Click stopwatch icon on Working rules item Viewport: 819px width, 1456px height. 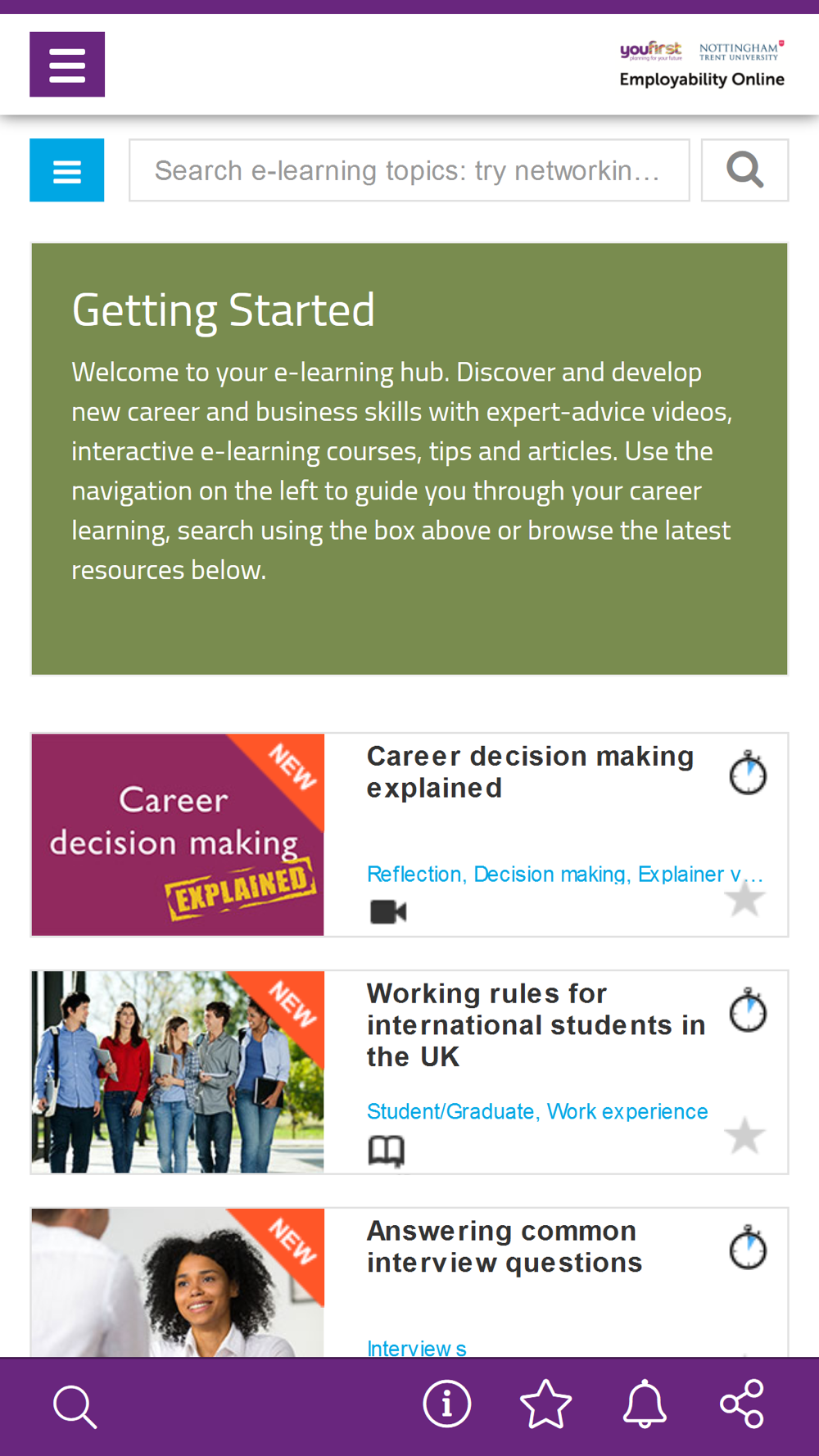click(x=748, y=1011)
